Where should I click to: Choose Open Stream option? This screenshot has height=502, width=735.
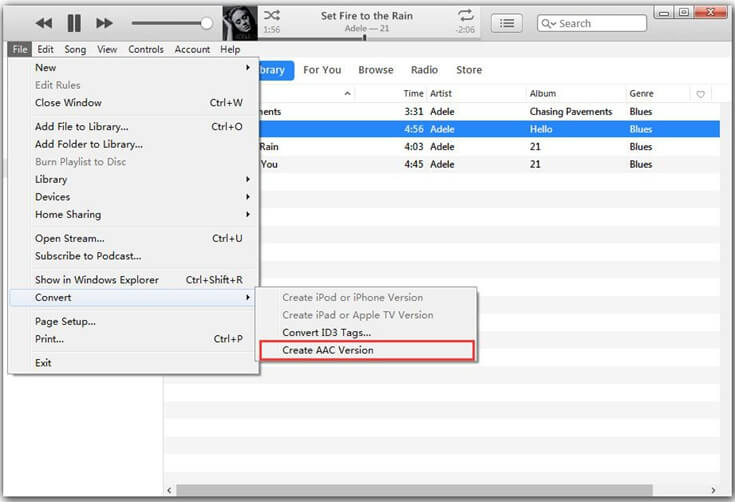pyautogui.click(x=133, y=239)
